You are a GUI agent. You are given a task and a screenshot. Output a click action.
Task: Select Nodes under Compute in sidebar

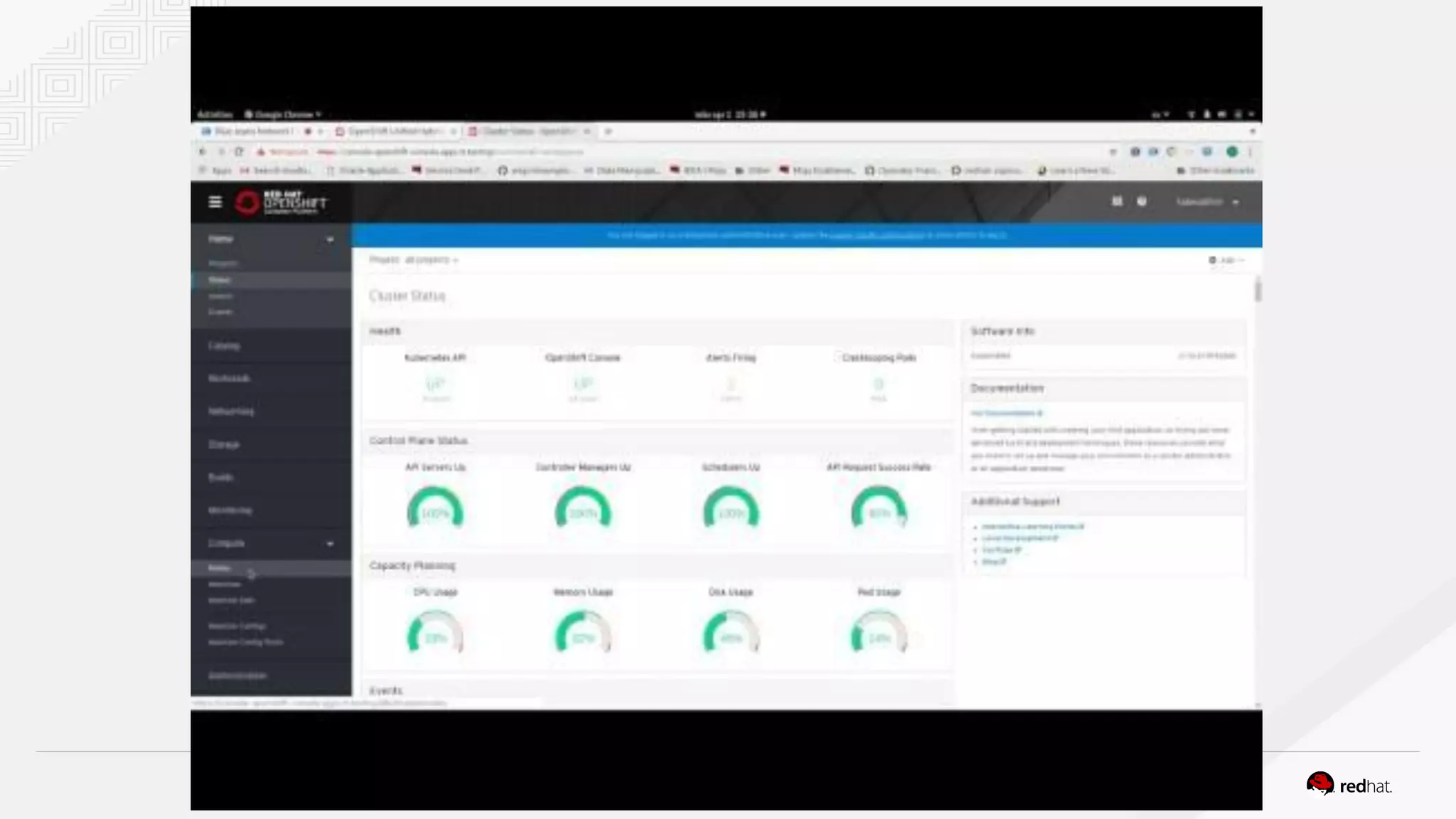point(219,568)
